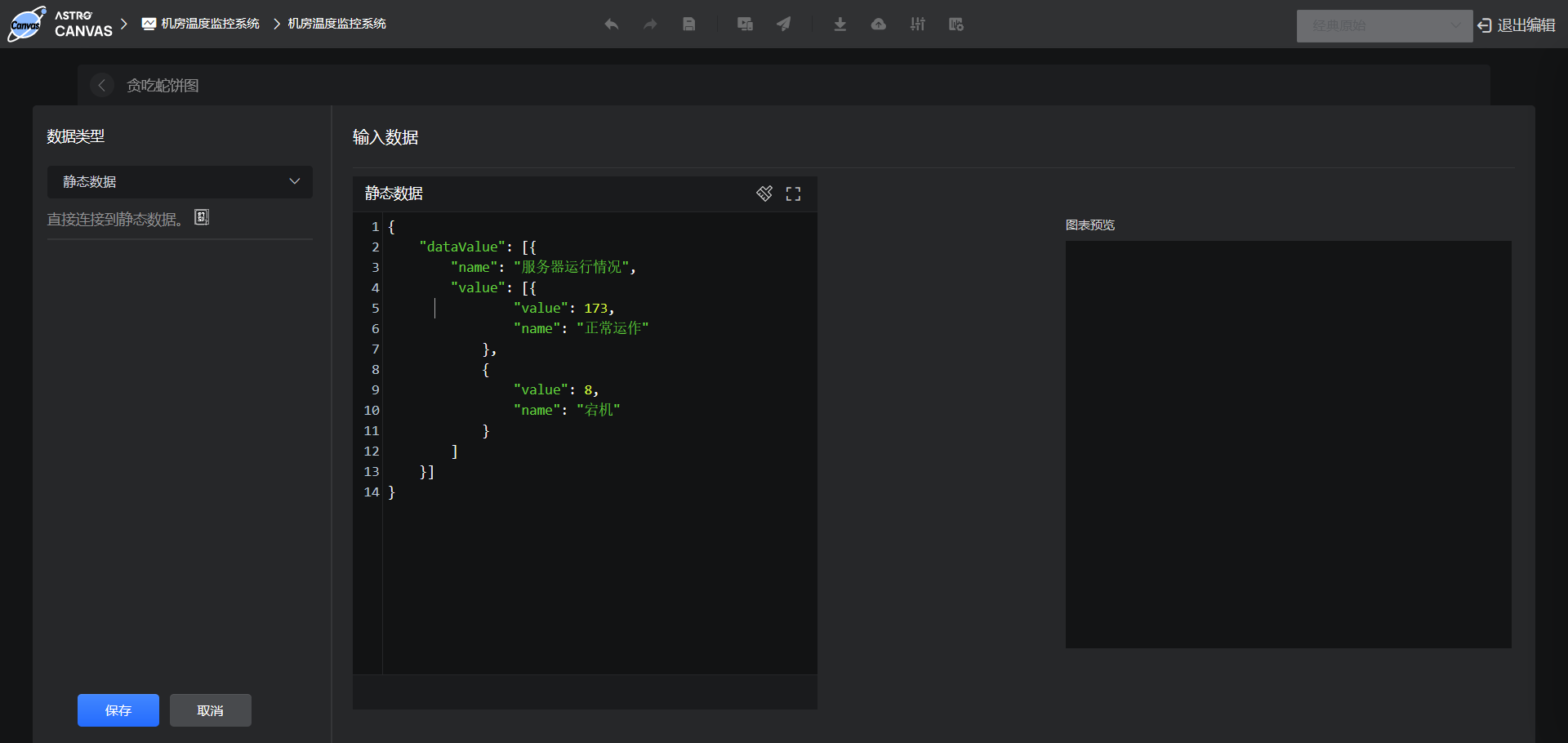Click the fullscreen icon of the editor
The width and height of the screenshot is (1568, 743).
tap(793, 194)
